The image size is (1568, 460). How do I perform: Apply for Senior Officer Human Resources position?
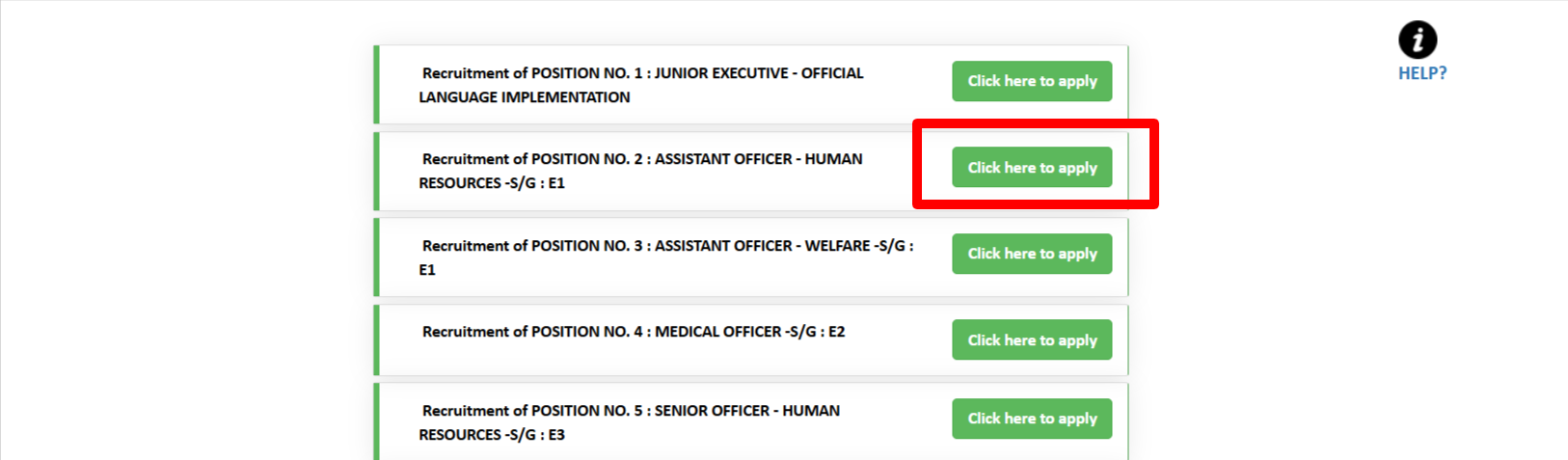[x=1032, y=419]
